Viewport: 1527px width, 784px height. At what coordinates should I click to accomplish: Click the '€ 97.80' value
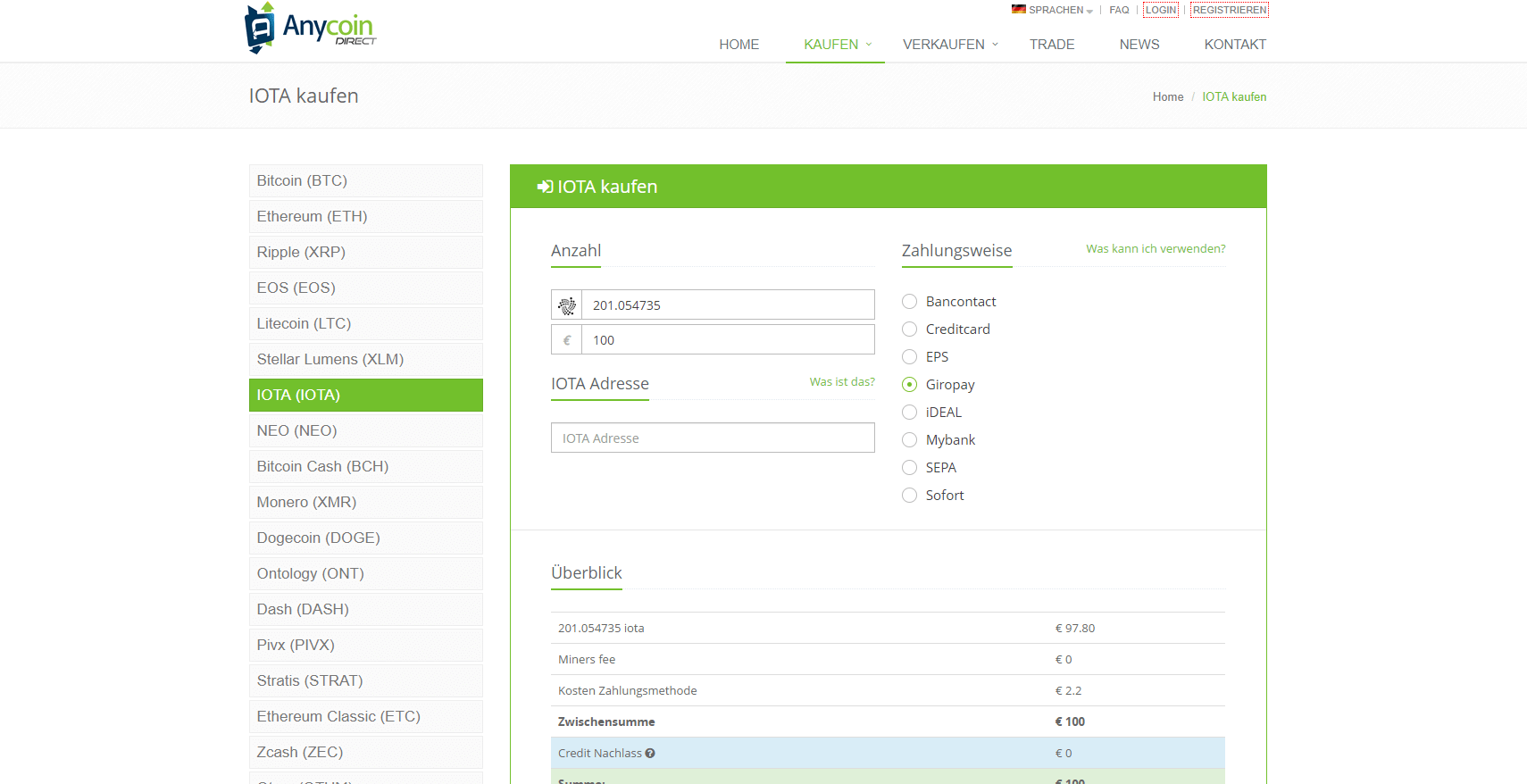1075,629
